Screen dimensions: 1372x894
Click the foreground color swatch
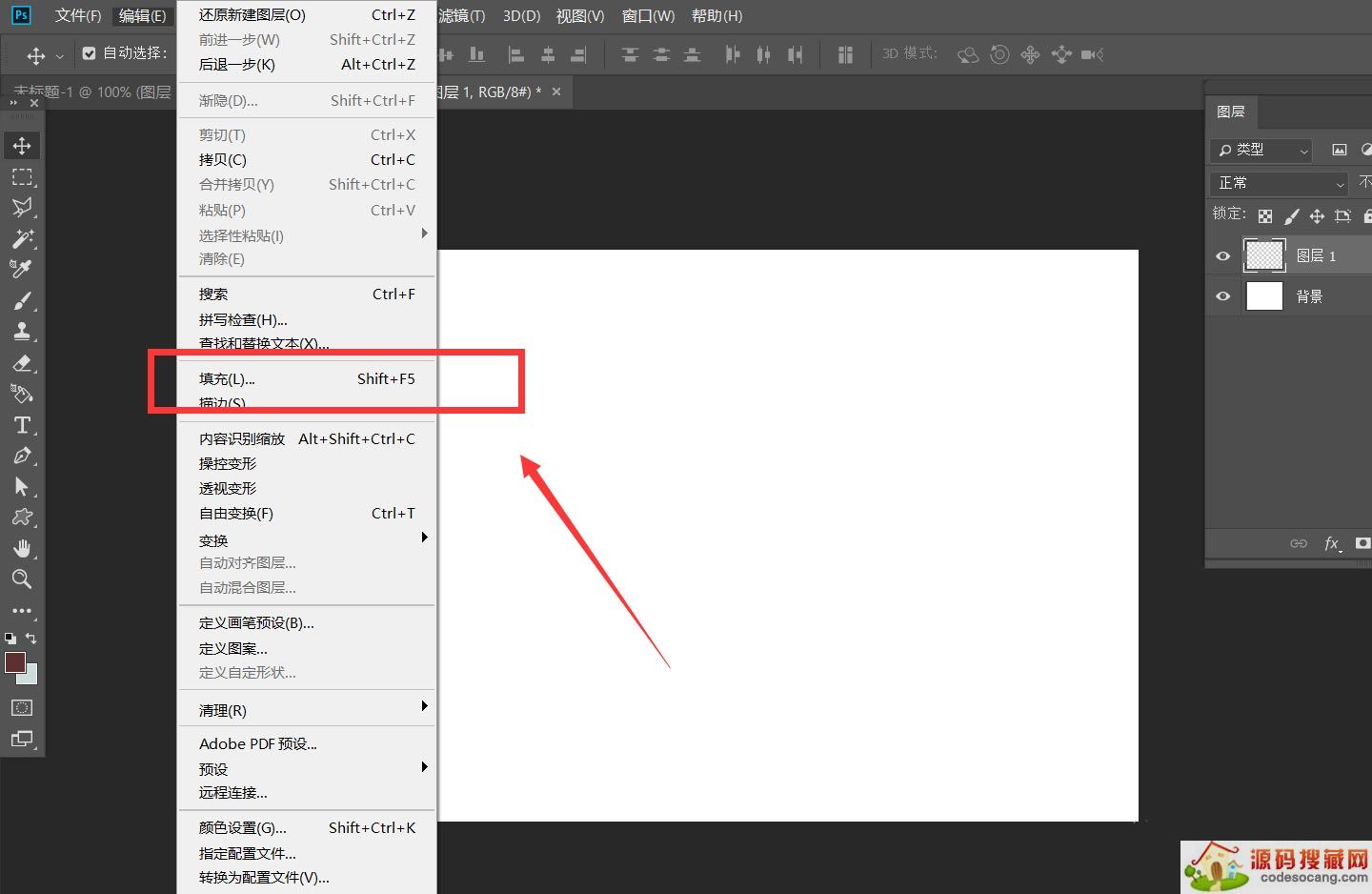[14, 662]
